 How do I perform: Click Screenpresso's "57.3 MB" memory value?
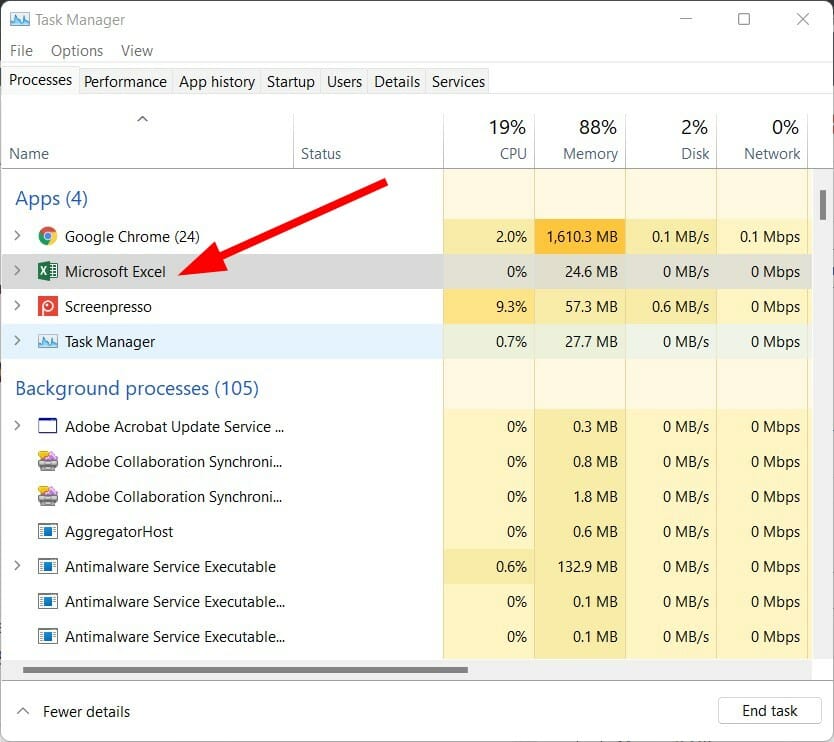pyautogui.click(x=591, y=307)
